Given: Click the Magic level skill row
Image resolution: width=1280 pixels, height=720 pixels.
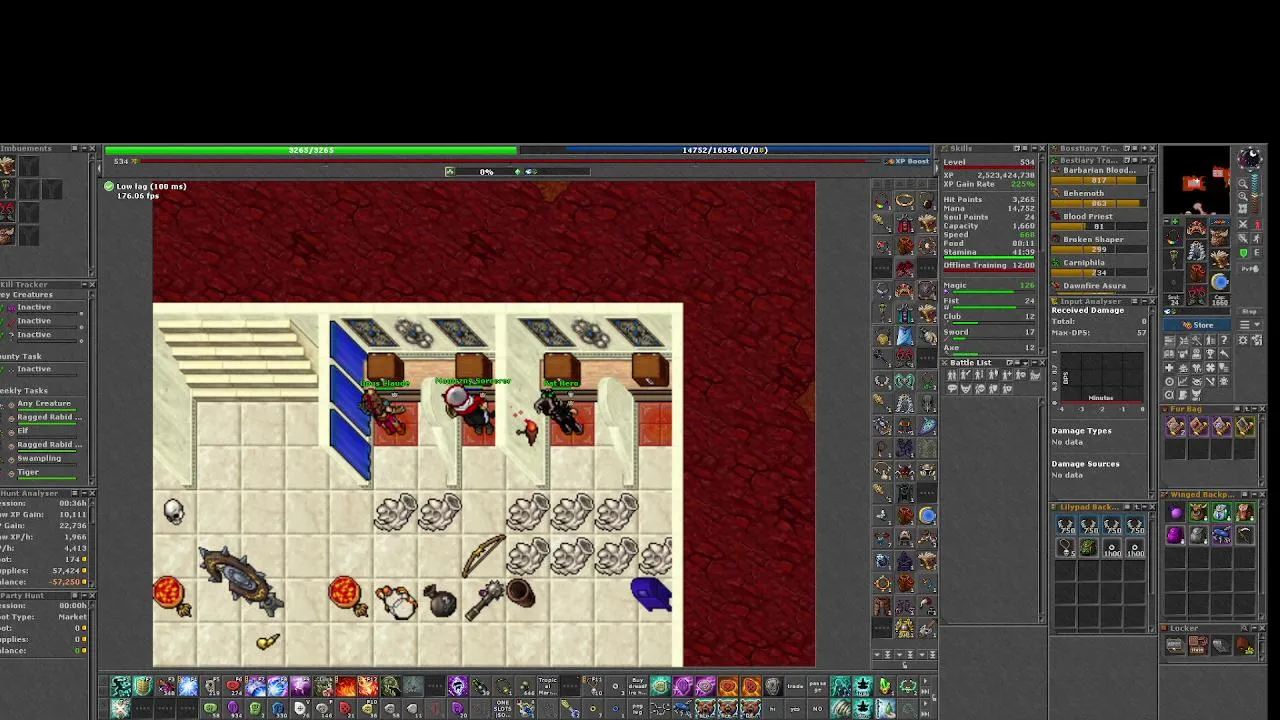Looking at the screenshot, I should pos(989,288).
